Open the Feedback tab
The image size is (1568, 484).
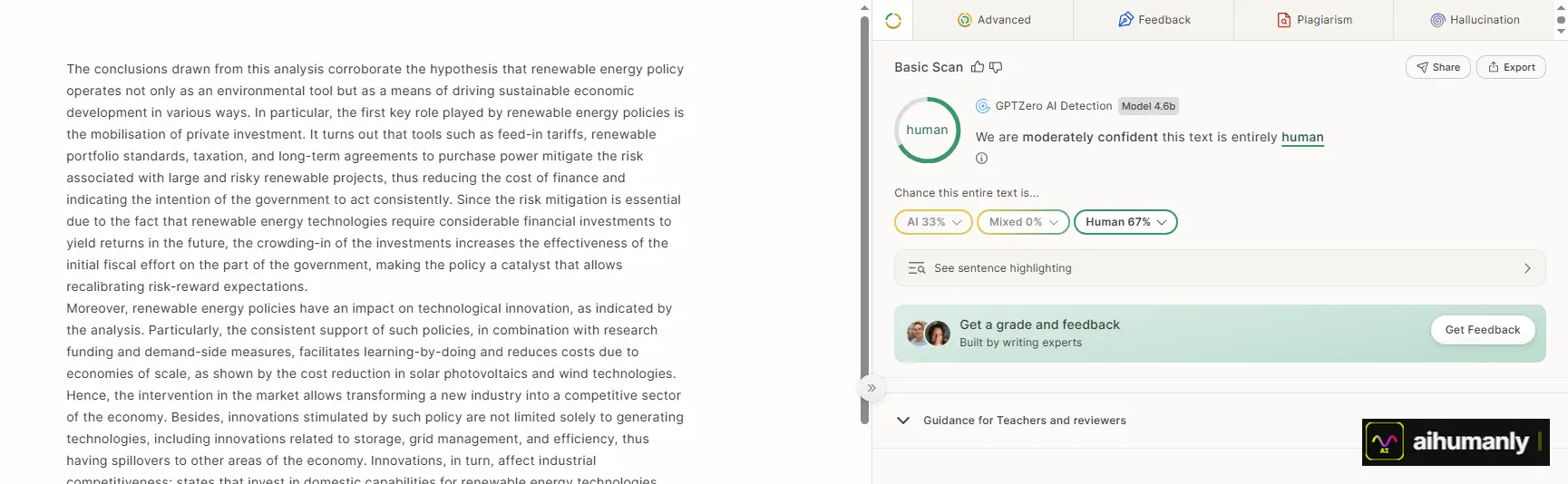pyautogui.click(x=1154, y=20)
